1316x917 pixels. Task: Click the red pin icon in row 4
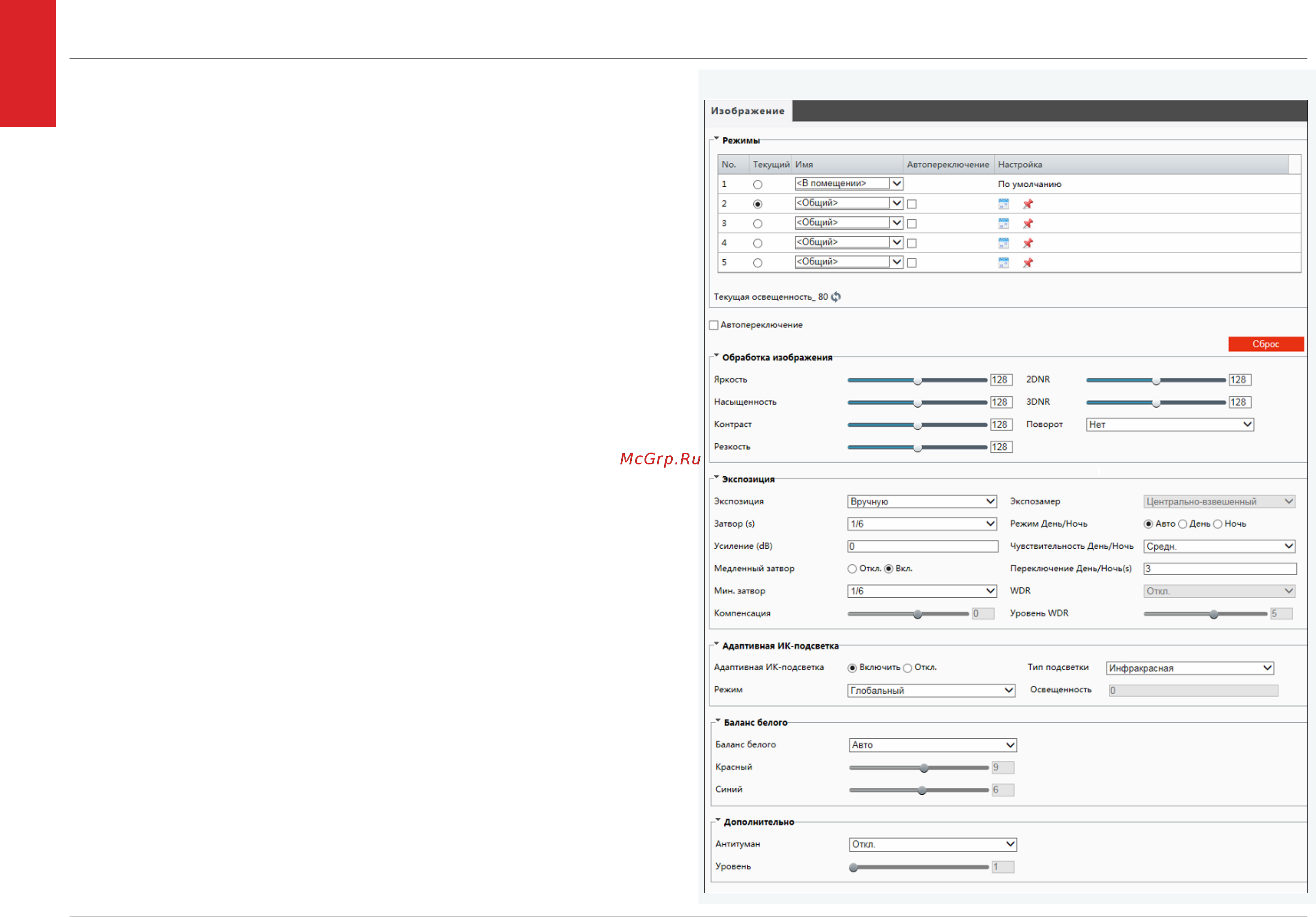[x=1028, y=243]
